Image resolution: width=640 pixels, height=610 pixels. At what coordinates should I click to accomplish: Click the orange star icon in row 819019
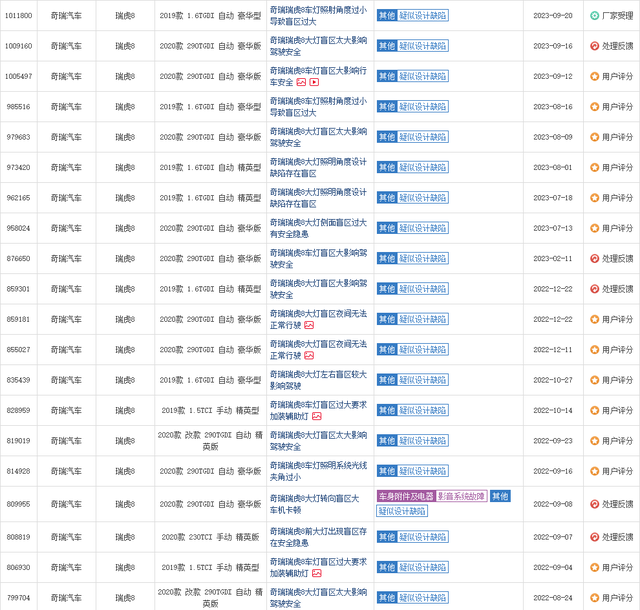click(x=595, y=441)
